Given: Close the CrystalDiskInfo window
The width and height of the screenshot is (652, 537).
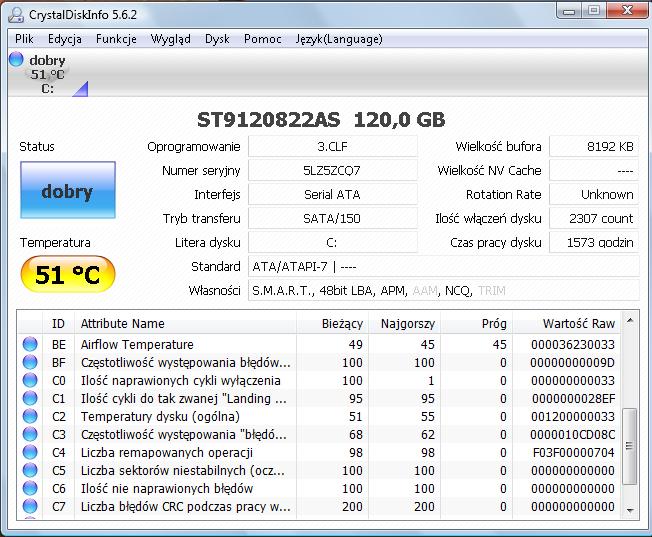Looking at the screenshot, I should point(627,11).
